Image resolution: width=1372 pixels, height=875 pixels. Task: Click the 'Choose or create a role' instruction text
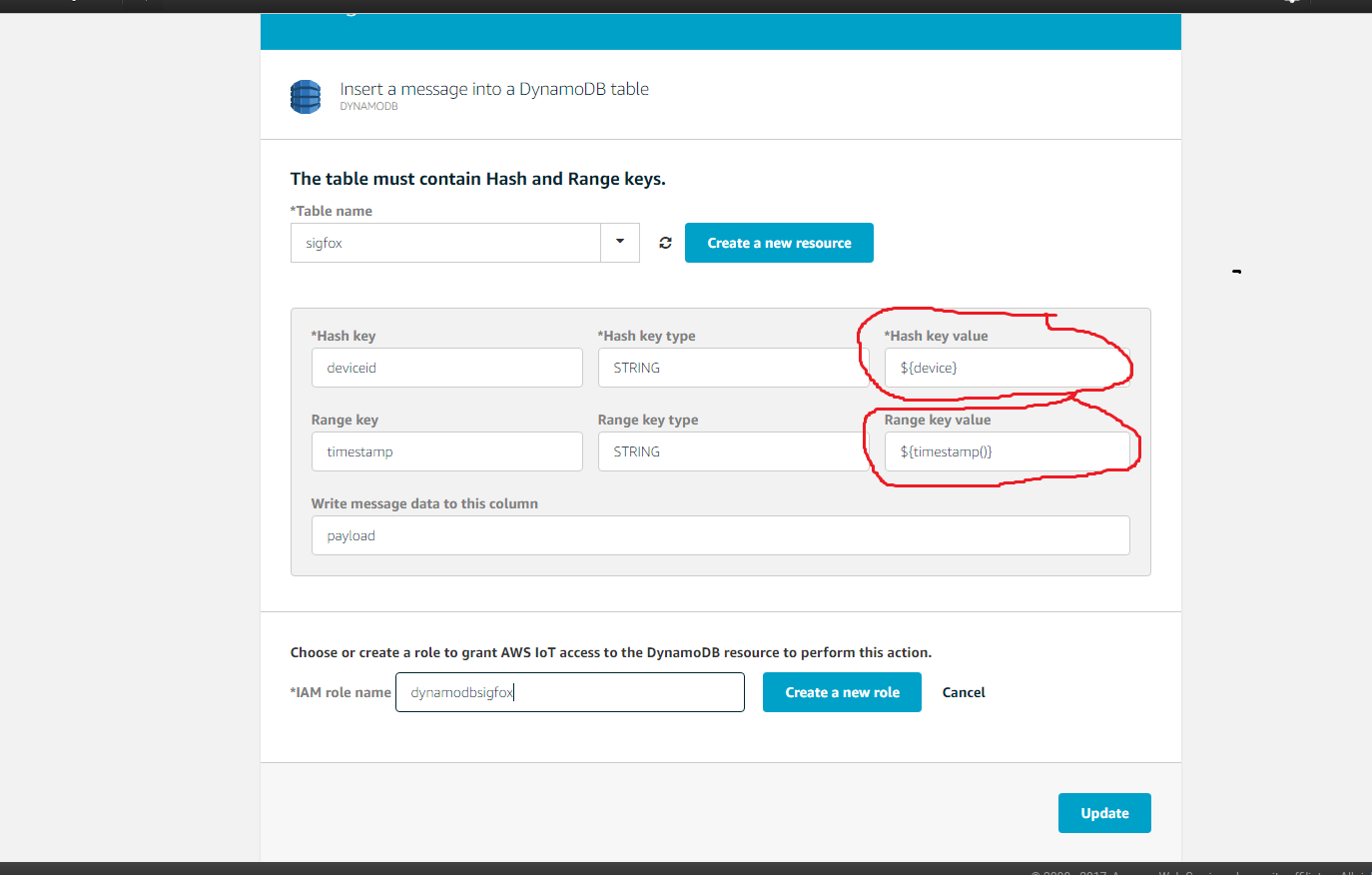tap(610, 652)
